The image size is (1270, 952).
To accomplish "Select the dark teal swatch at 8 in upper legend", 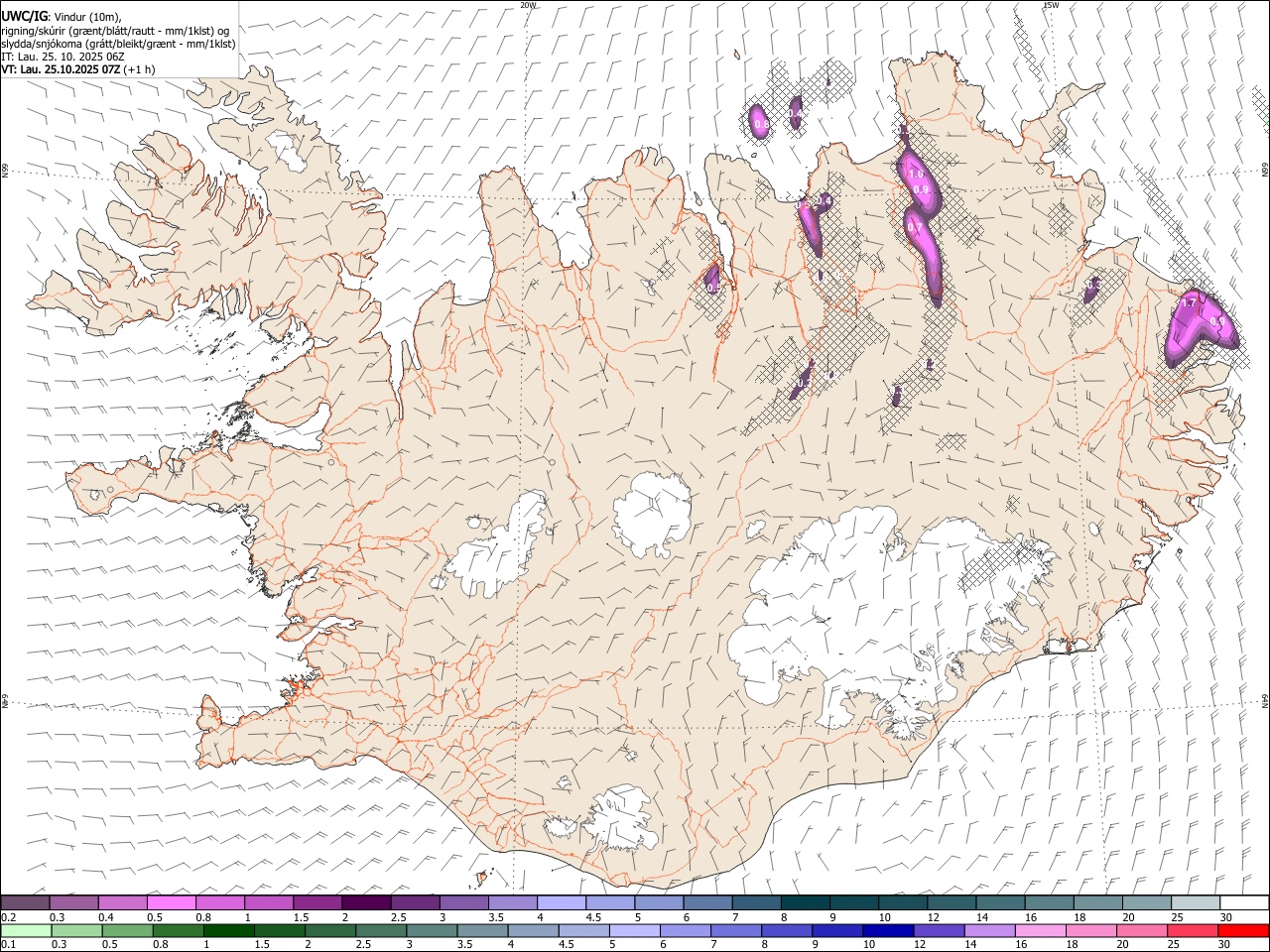I will (806, 903).
